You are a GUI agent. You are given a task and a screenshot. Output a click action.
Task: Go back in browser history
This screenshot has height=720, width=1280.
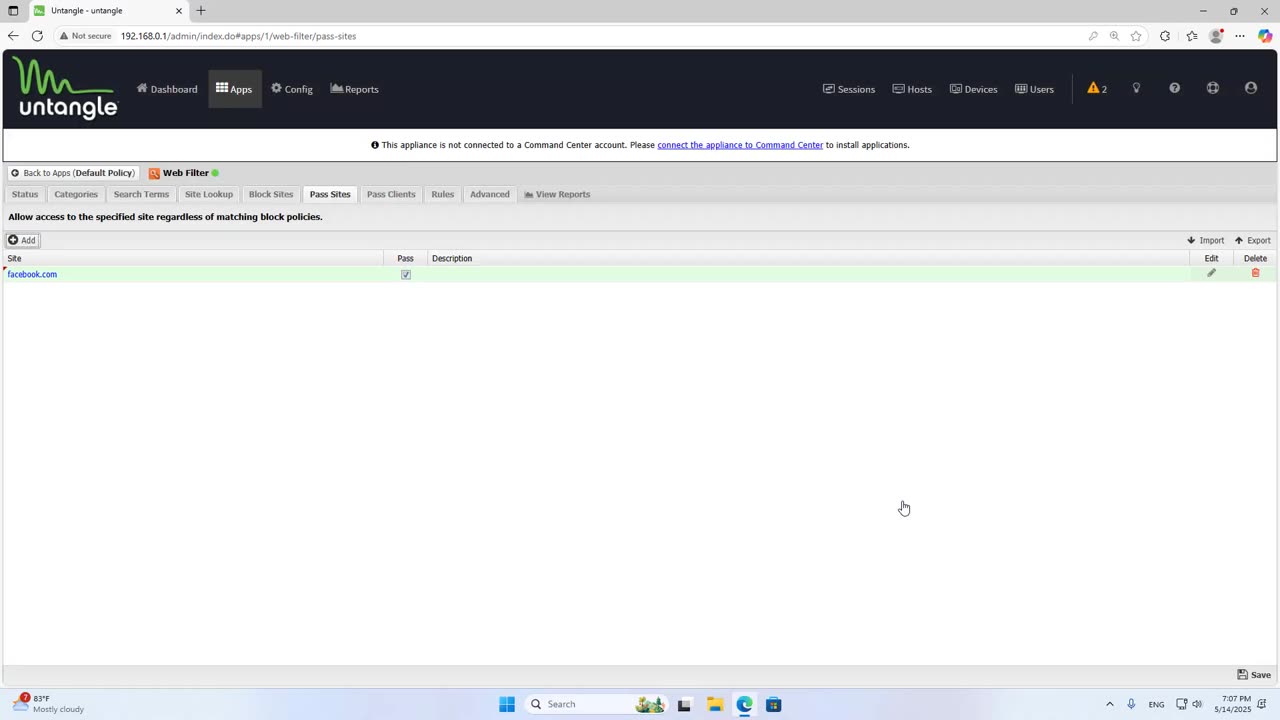[x=13, y=36]
